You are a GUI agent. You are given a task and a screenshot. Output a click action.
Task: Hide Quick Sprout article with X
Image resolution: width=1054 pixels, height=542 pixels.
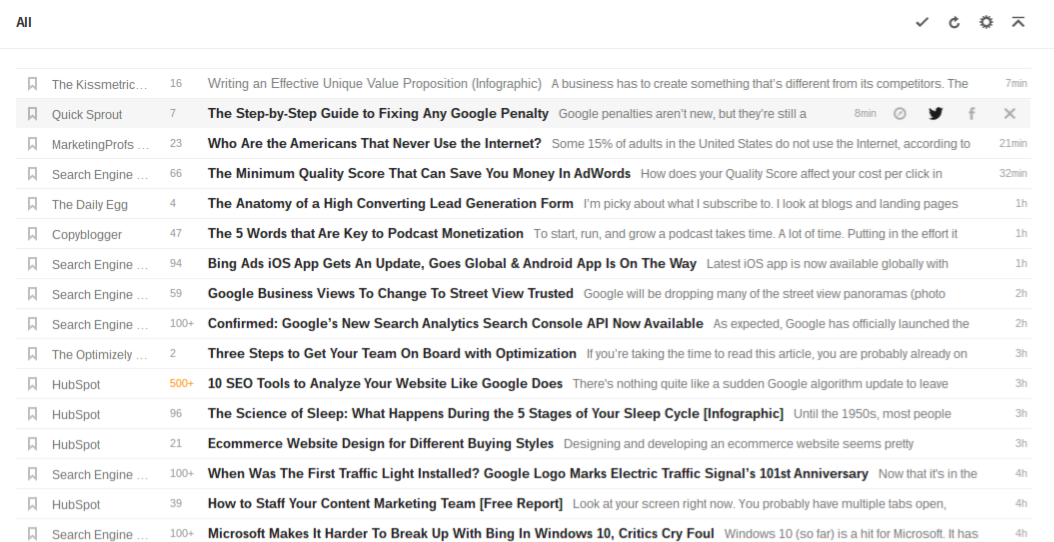pyautogui.click(x=1010, y=114)
